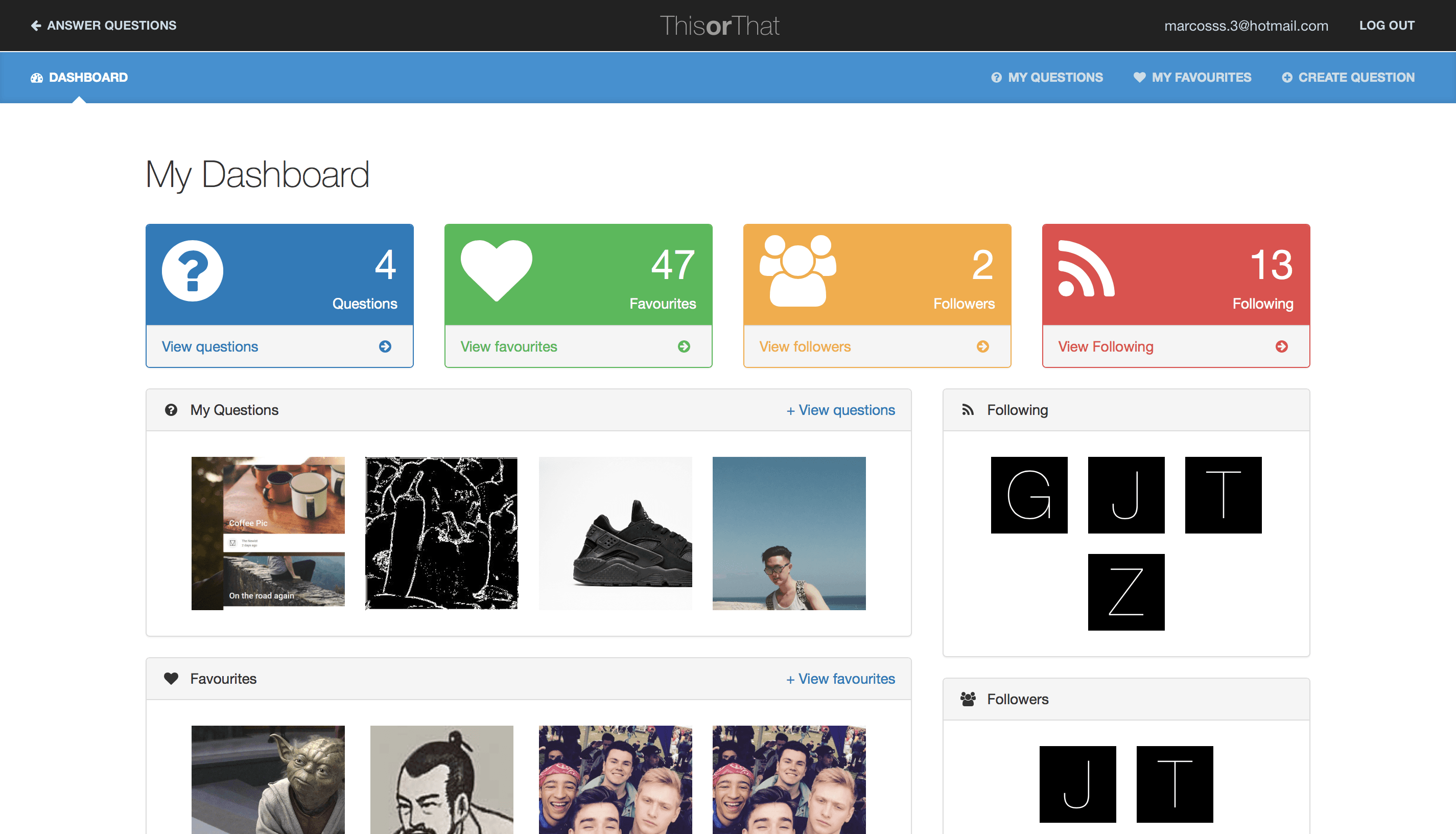Viewport: 1456px width, 834px height.
Task: Open the samurai drawing favourite thumbnail
Action: point(441,780)
